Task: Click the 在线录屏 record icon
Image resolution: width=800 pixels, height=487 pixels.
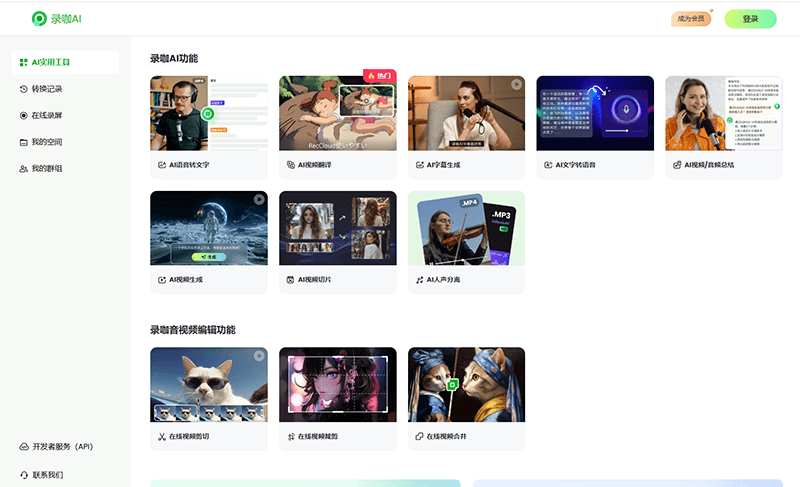Action: click(x=24, y=116)
